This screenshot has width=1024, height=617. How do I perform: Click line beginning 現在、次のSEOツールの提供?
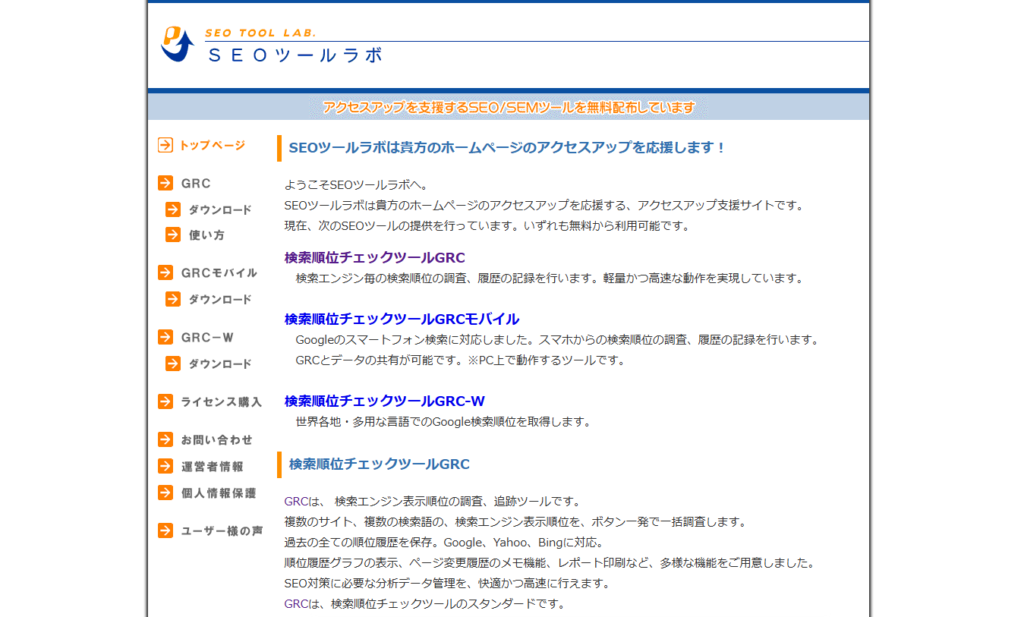pos(487,226)
